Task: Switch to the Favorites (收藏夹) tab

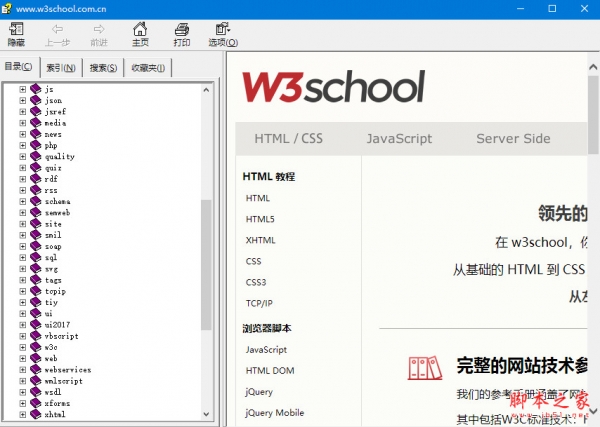Action: (x=148, y=68)
